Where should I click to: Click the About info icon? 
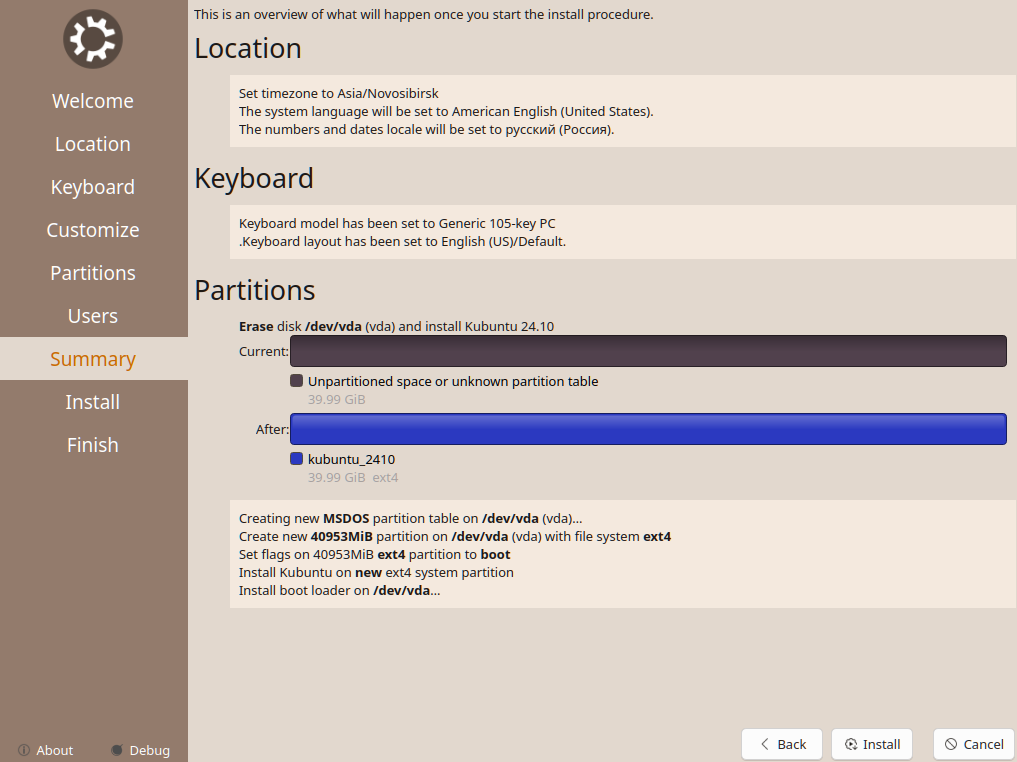[x=23, y=750]
